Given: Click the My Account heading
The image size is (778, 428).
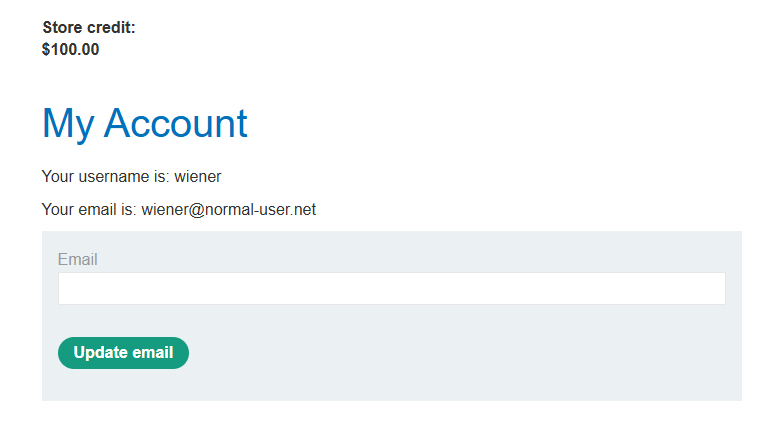Looking at the screenshot, I should click(x=145, y=123).
